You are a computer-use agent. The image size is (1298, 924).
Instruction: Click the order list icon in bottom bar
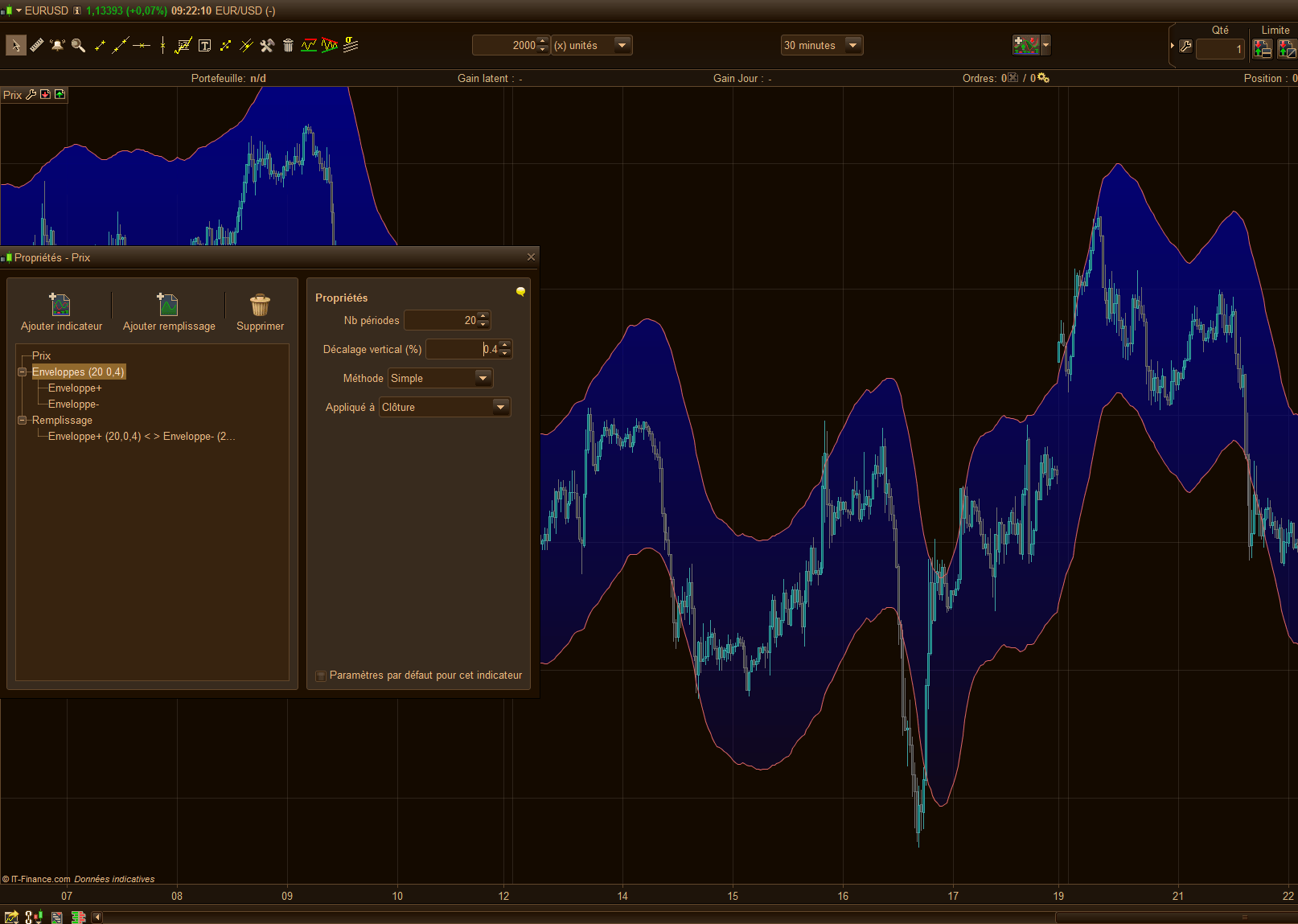[56, 917]
